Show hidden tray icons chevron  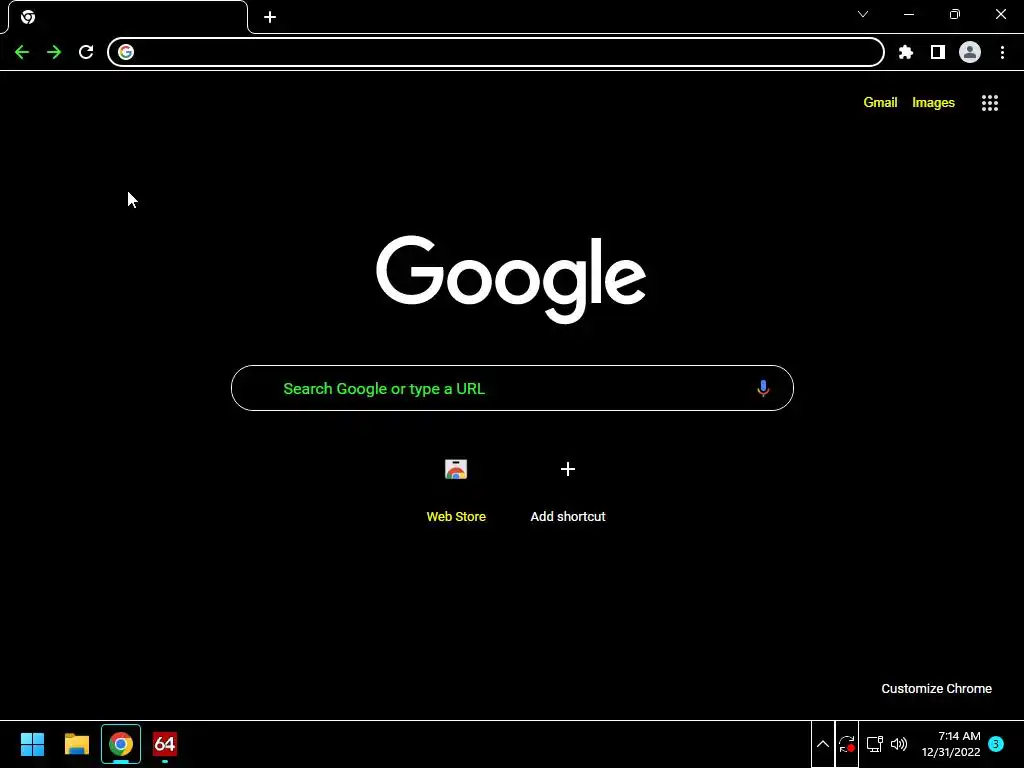(x=823, y=744)
